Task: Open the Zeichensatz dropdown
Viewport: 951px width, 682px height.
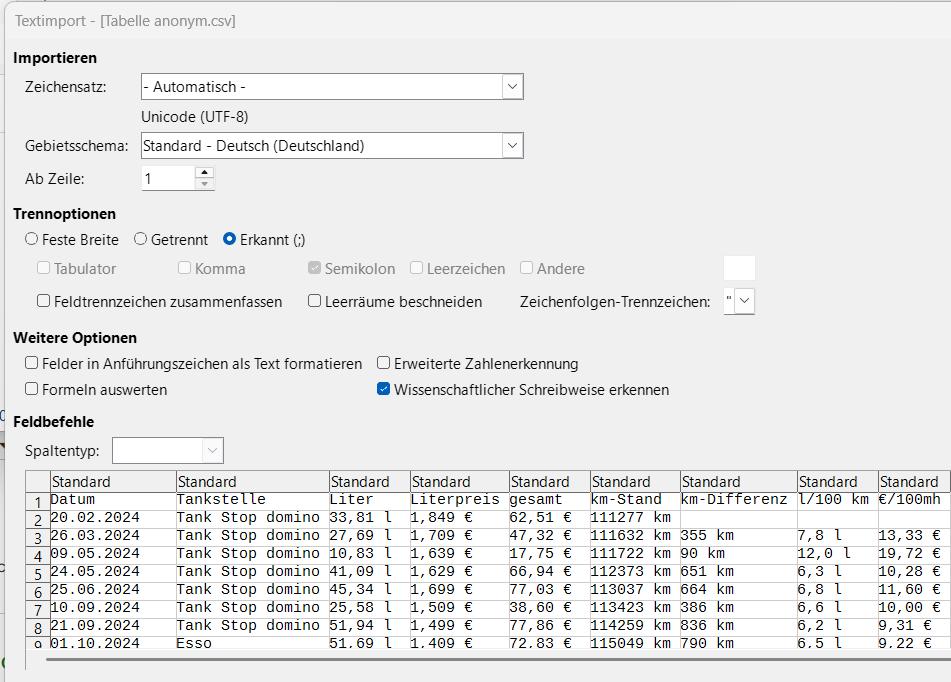Action: [512, 87]
